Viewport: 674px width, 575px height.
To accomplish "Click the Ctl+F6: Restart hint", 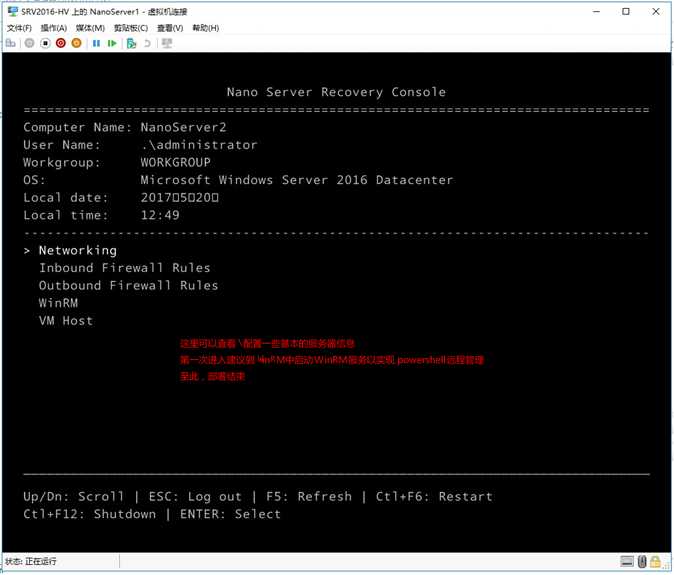I will click(x=434, y=497).
